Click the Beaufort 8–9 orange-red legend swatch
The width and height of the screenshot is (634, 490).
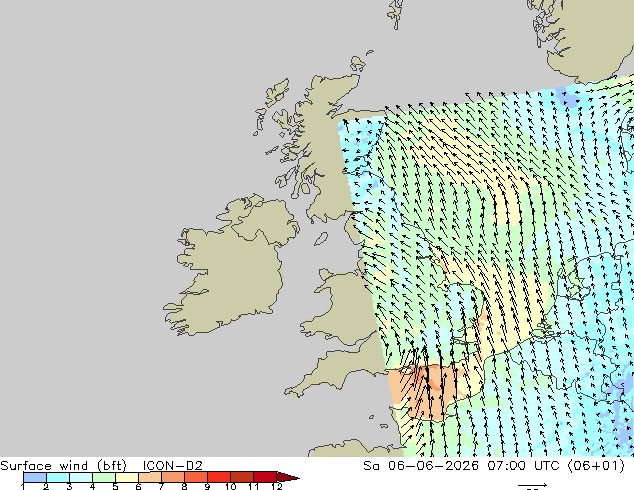(x=196, y=477)
